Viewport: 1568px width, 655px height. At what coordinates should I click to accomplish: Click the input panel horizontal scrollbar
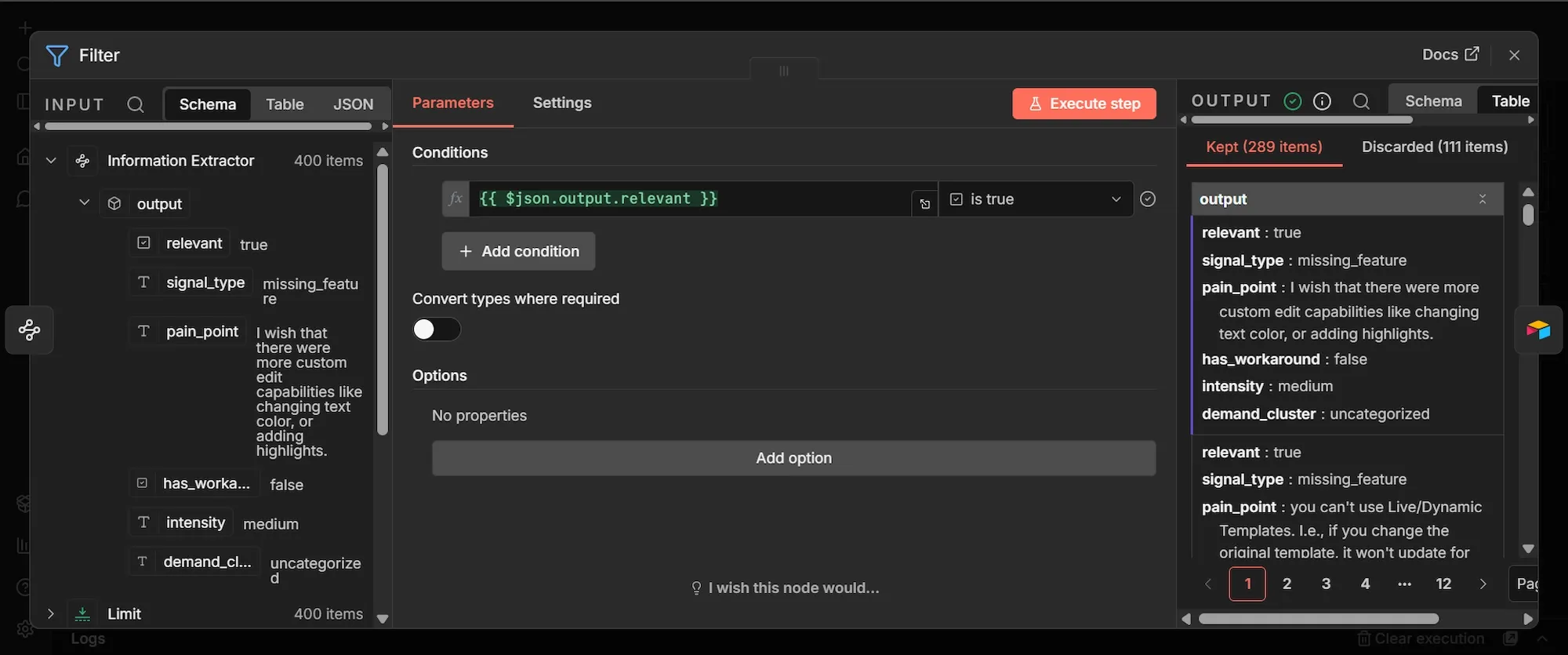[x=209, y=126]
